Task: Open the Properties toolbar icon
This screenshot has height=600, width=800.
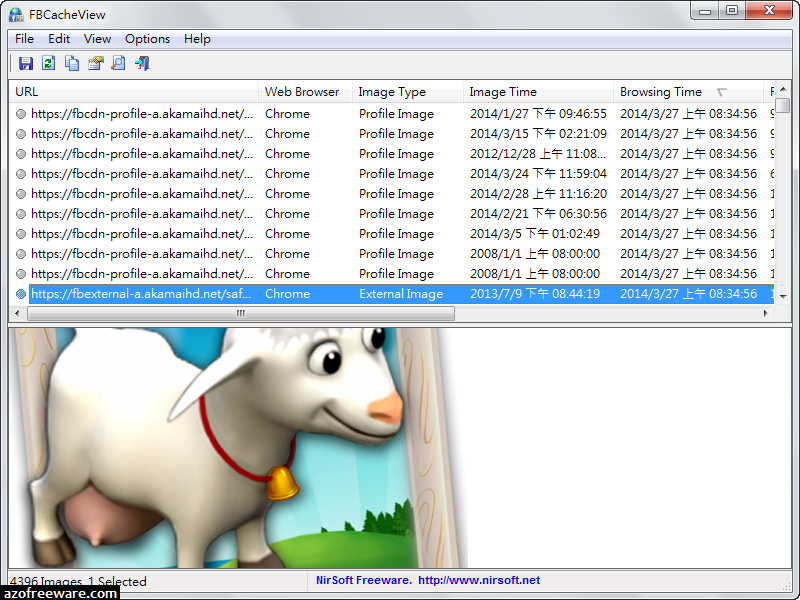Action: click(x=95, y=63)
